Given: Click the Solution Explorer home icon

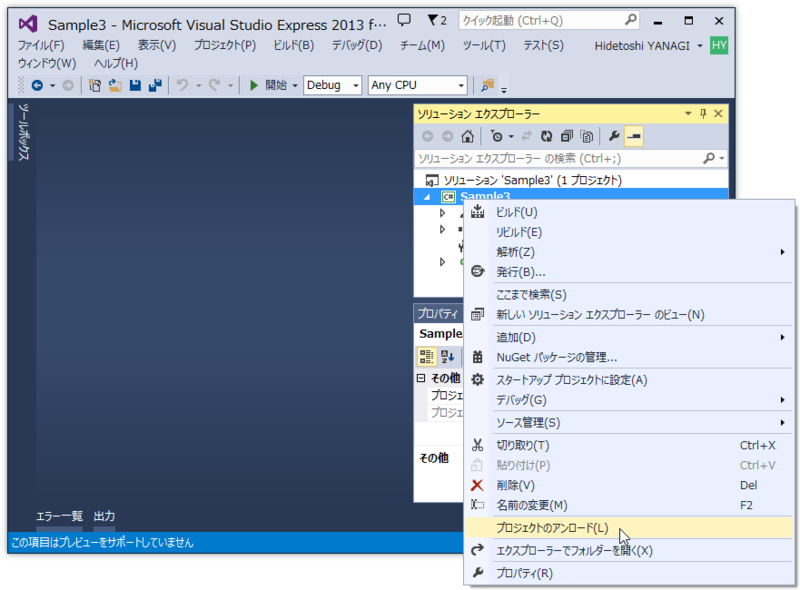Looking at the screenshot, I should tap(467, 136).
